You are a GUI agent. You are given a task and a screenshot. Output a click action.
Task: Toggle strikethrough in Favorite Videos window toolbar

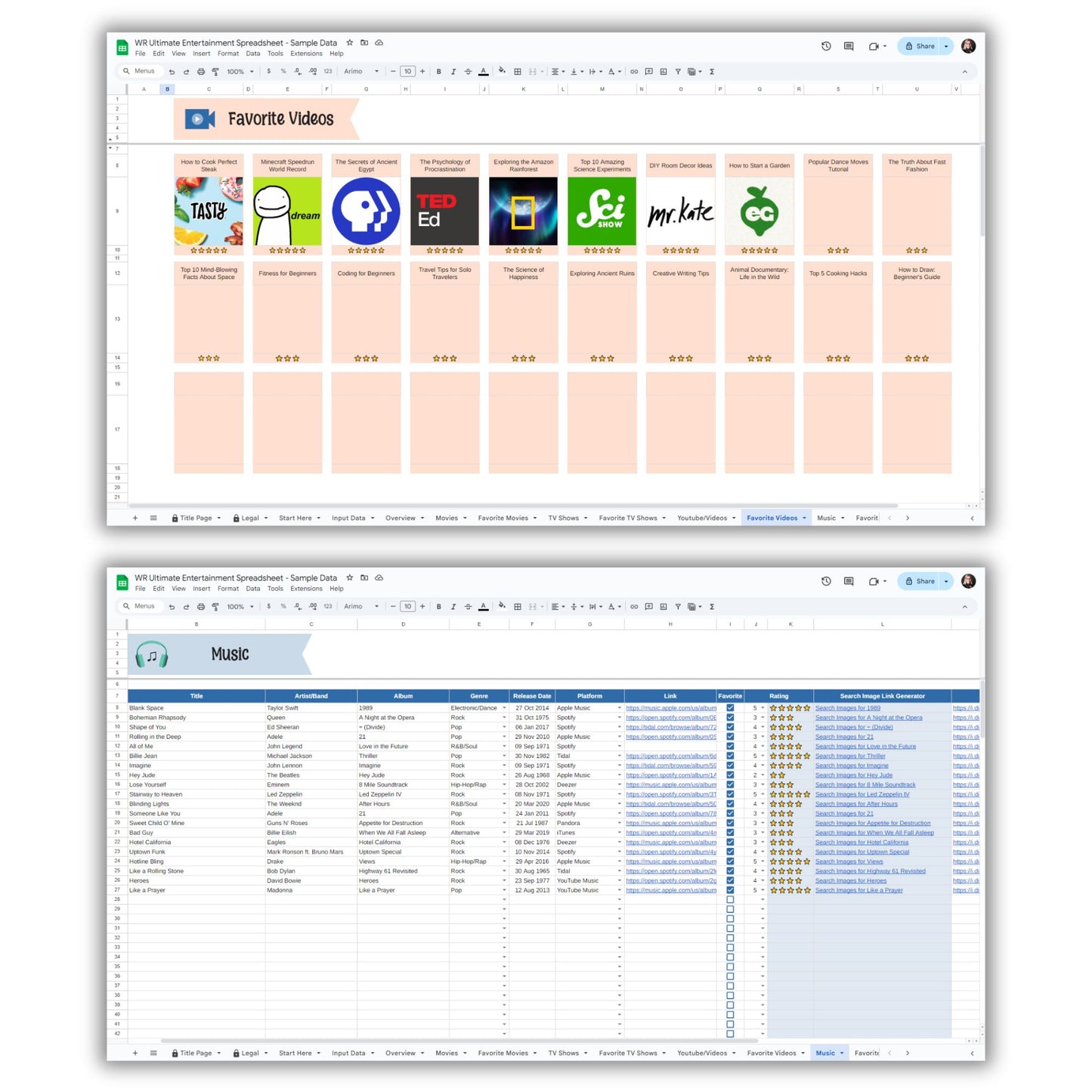468,72
